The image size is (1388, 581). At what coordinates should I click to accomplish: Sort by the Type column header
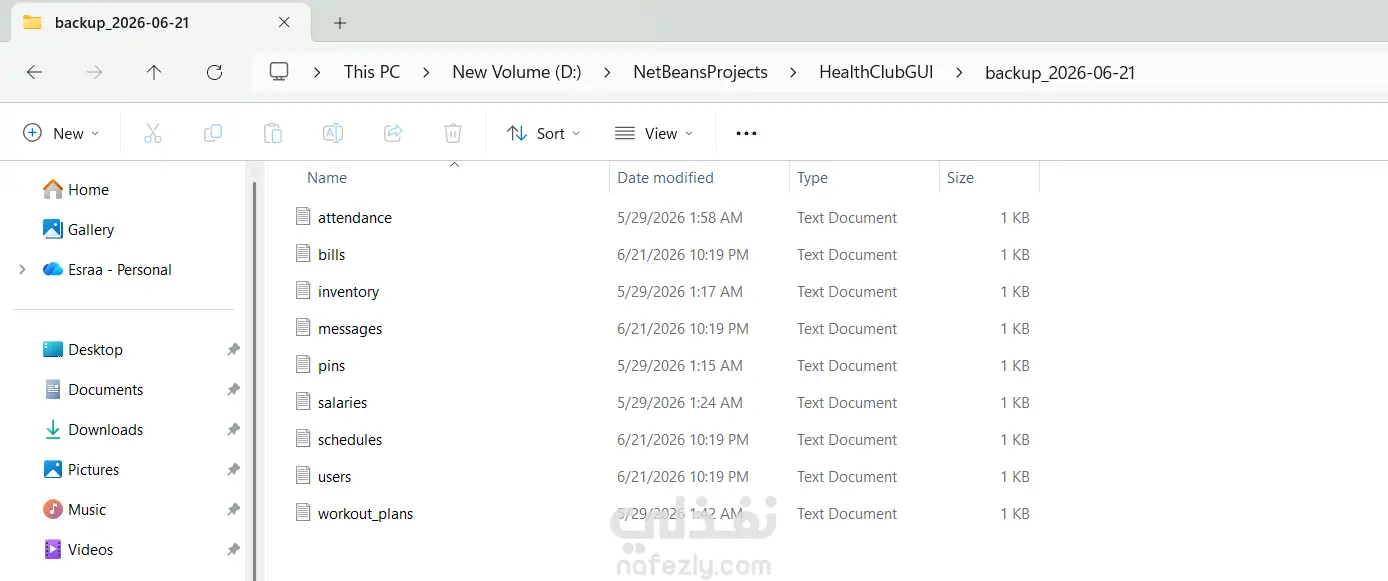pos(812,178)
